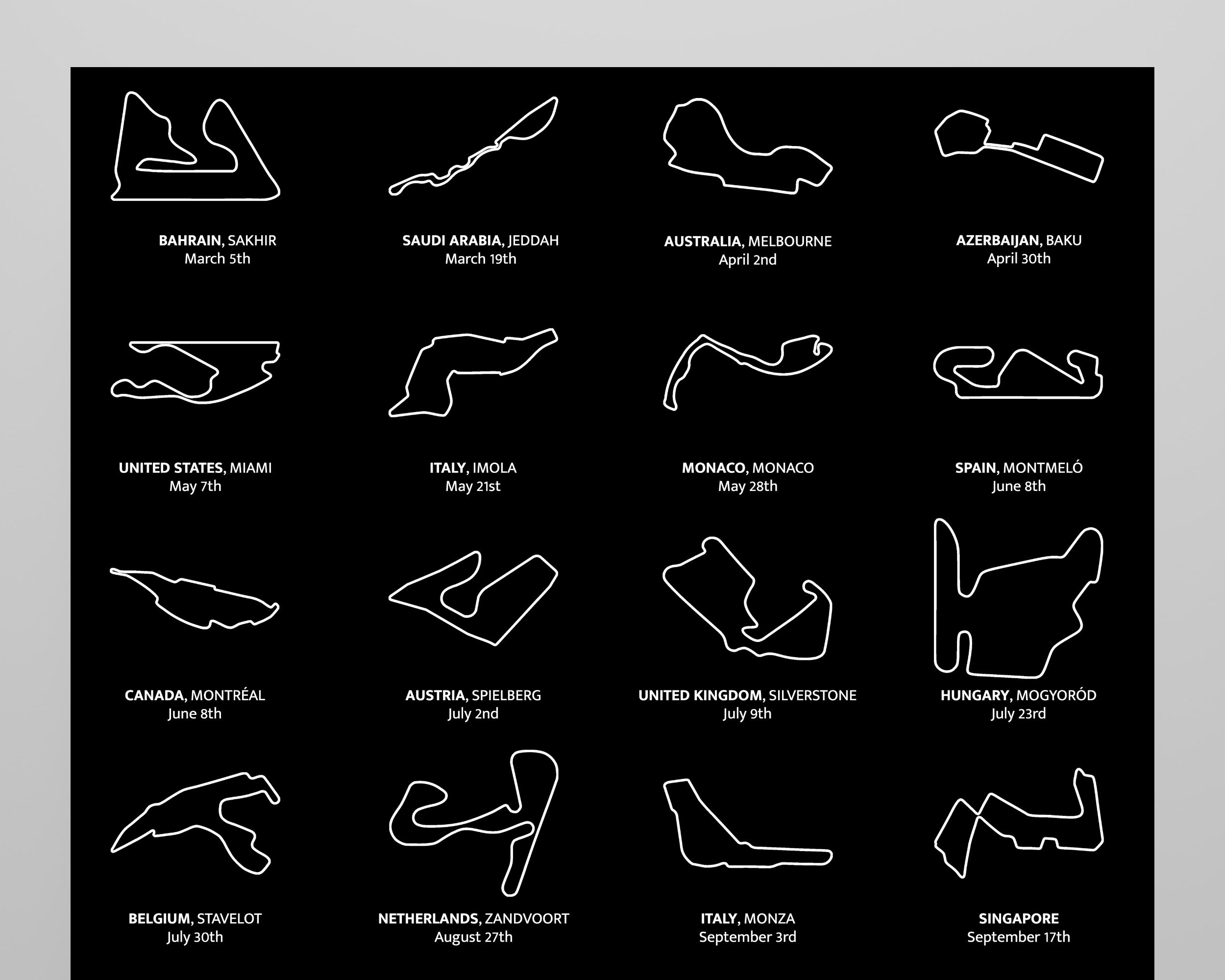Click the 'UNITED KINGDOM, SILVERSTONE' label
1225x980 pixels.
[748, 695]
